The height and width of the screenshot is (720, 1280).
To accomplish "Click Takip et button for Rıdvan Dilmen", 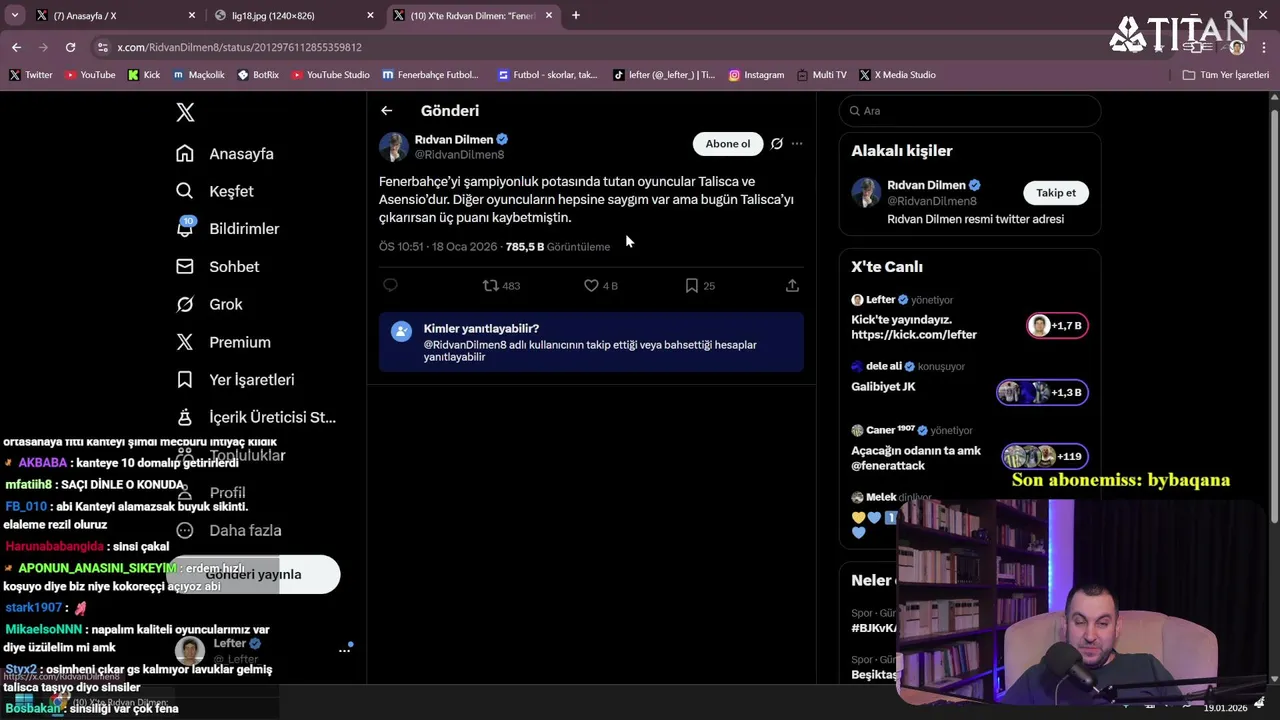I will pyautogui.click(x=1056, y=193).
